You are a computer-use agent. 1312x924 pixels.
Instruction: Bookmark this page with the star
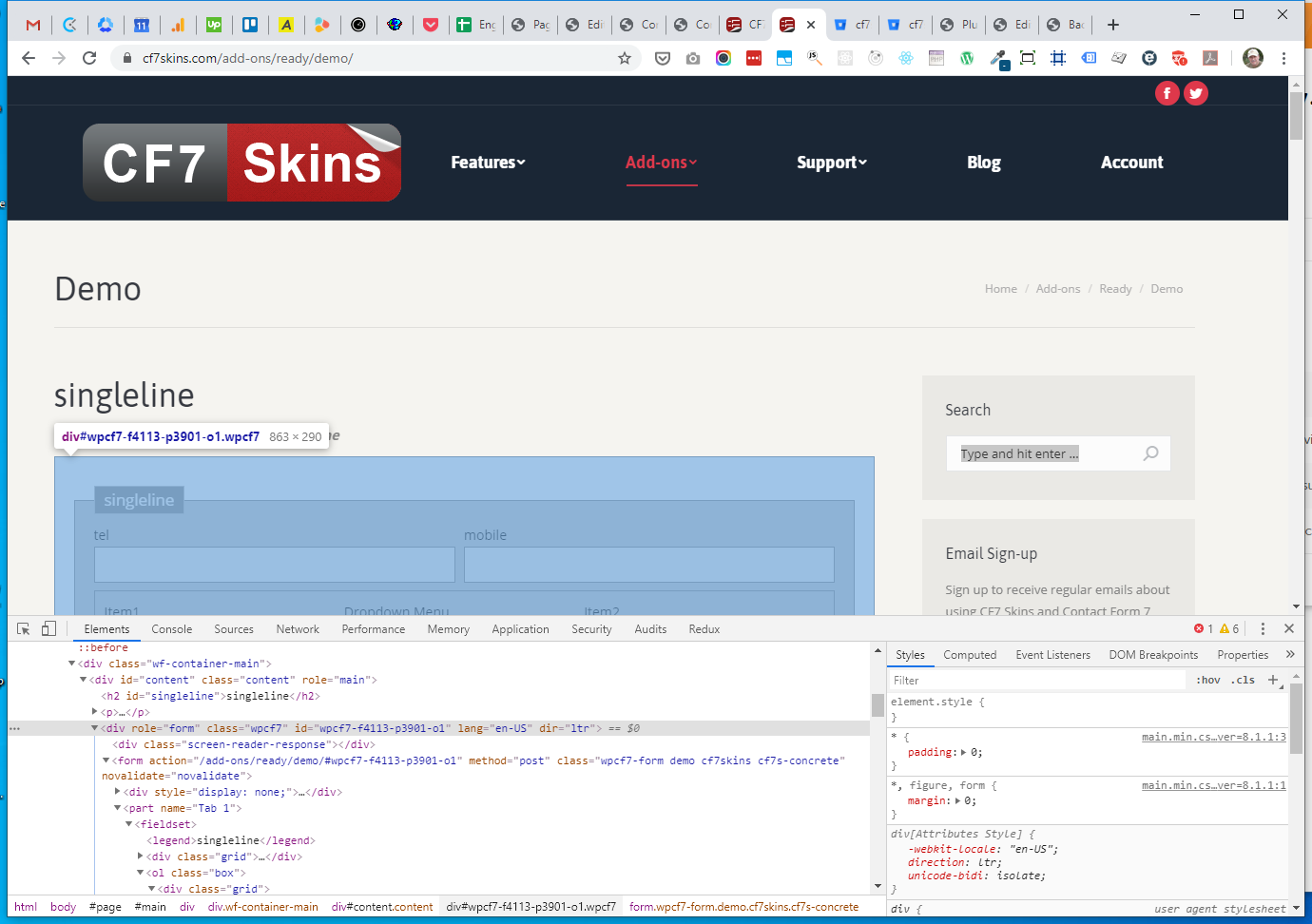[x=625, y=58]
